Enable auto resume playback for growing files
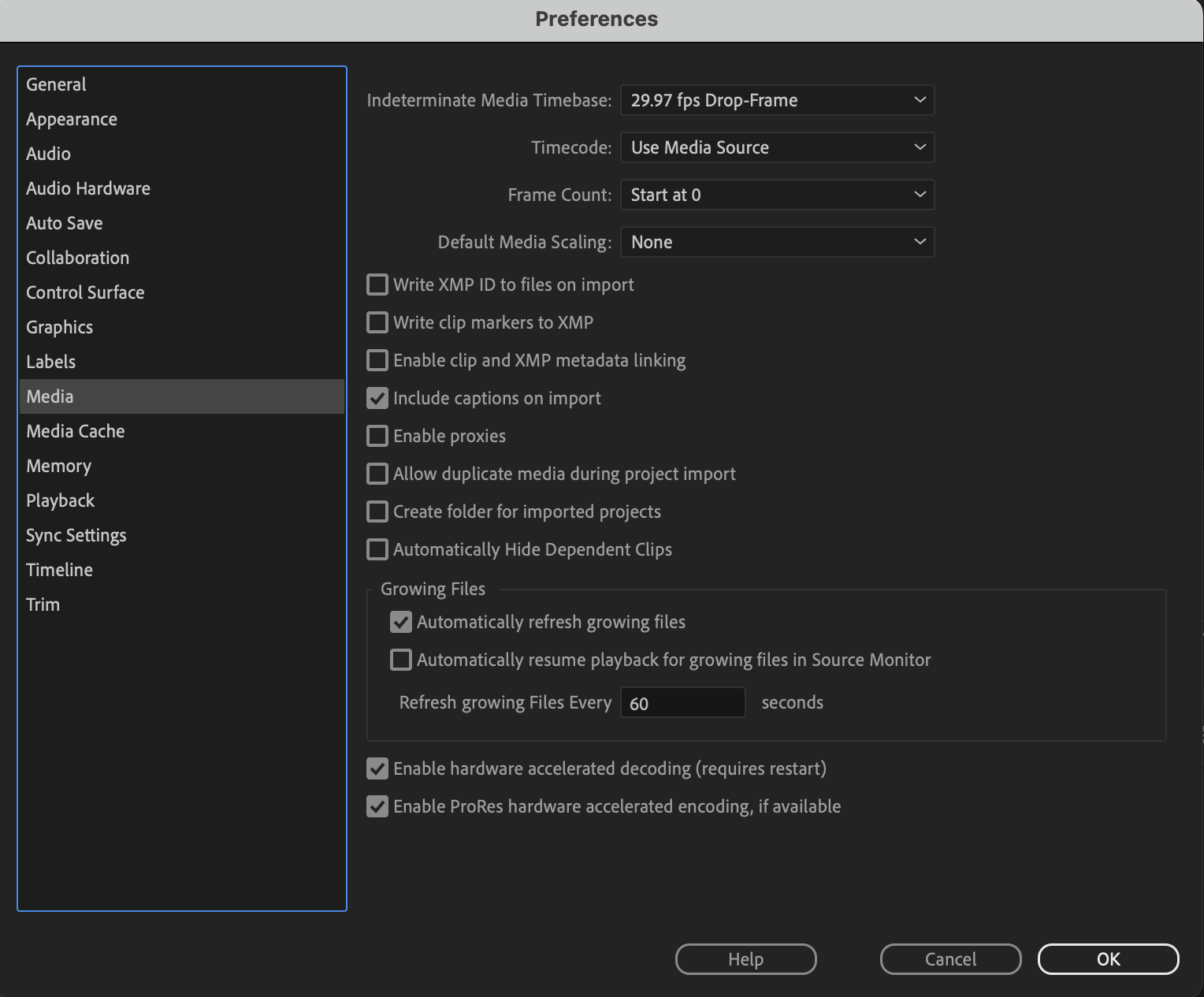The width and height of the screenshot is (1204, 997). pos(401,660)
